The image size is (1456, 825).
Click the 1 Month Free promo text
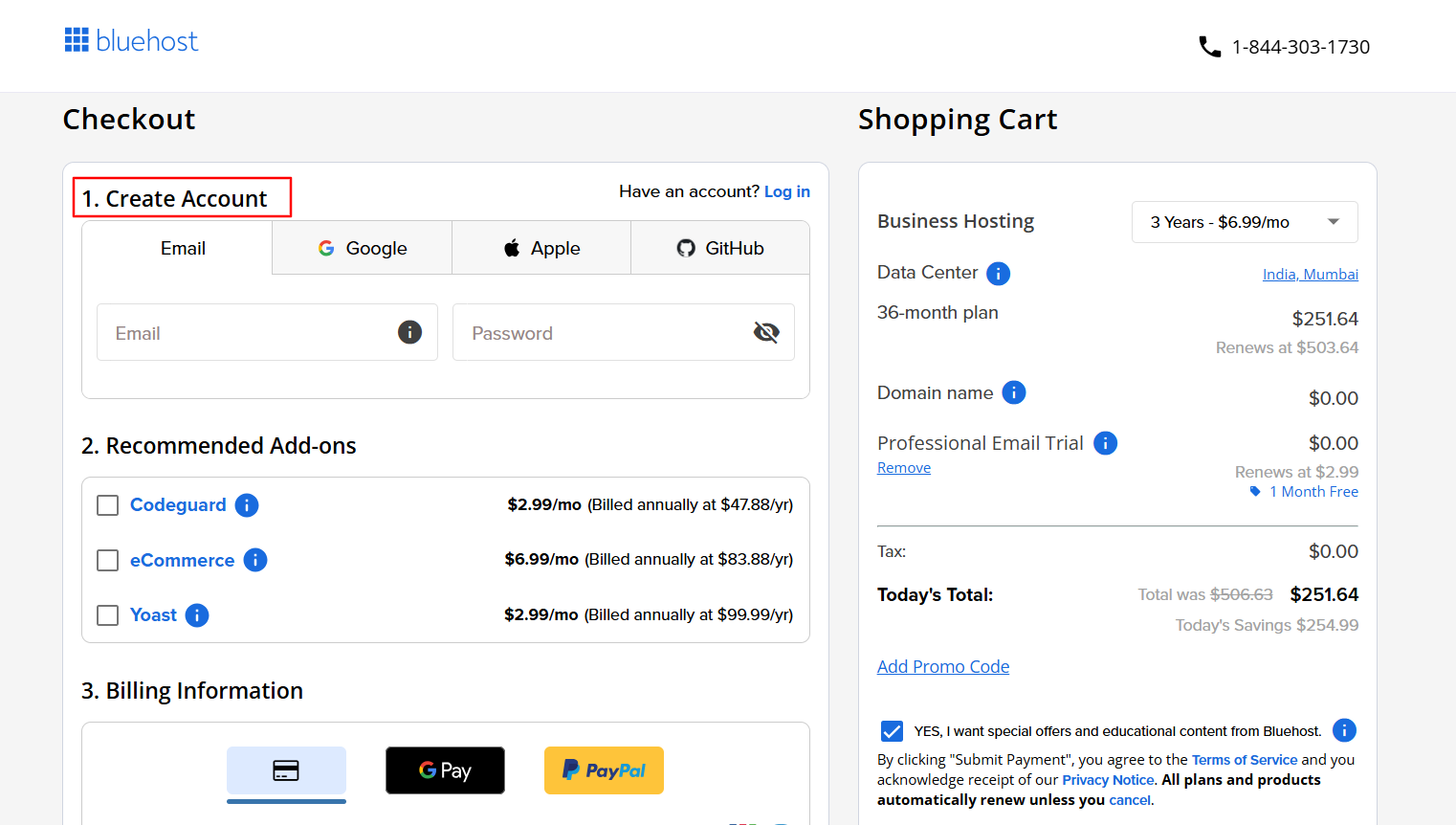[1314, 492]
